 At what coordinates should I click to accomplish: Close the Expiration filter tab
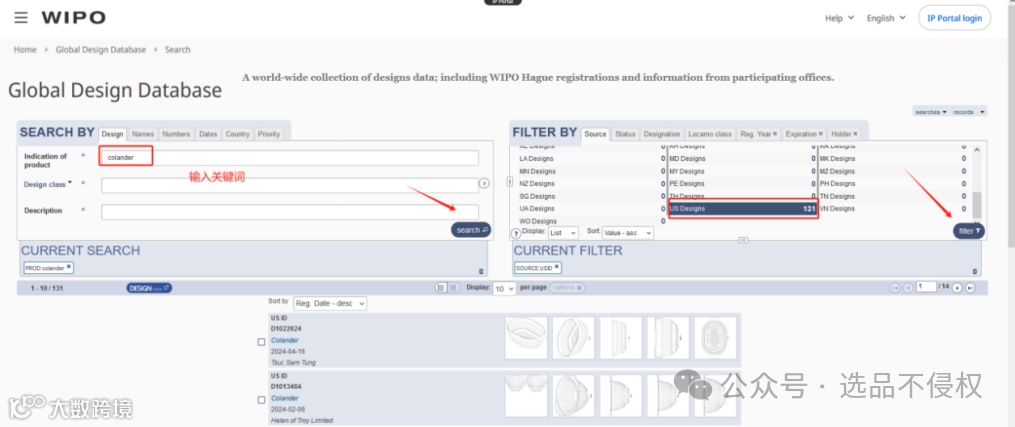821,134
